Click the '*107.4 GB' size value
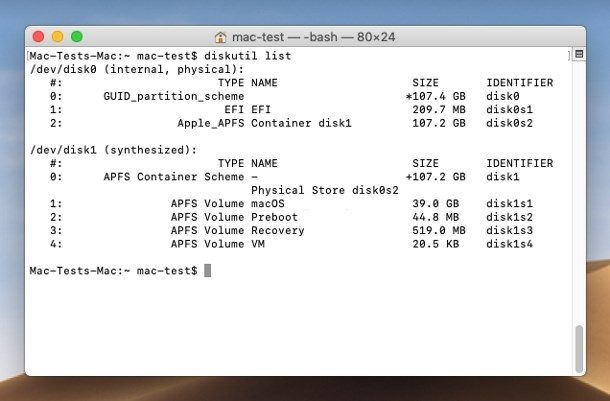Screen dimensions: 610x401 pyautogui.click(x=435, y=96)
